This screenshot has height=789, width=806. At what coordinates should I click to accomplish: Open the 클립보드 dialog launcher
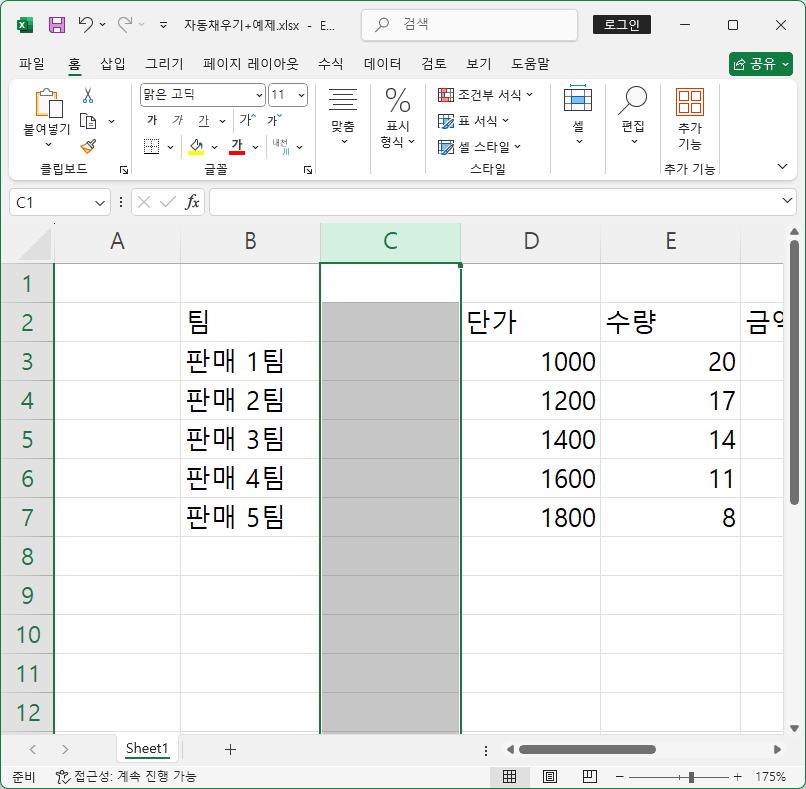click(124, 170)
